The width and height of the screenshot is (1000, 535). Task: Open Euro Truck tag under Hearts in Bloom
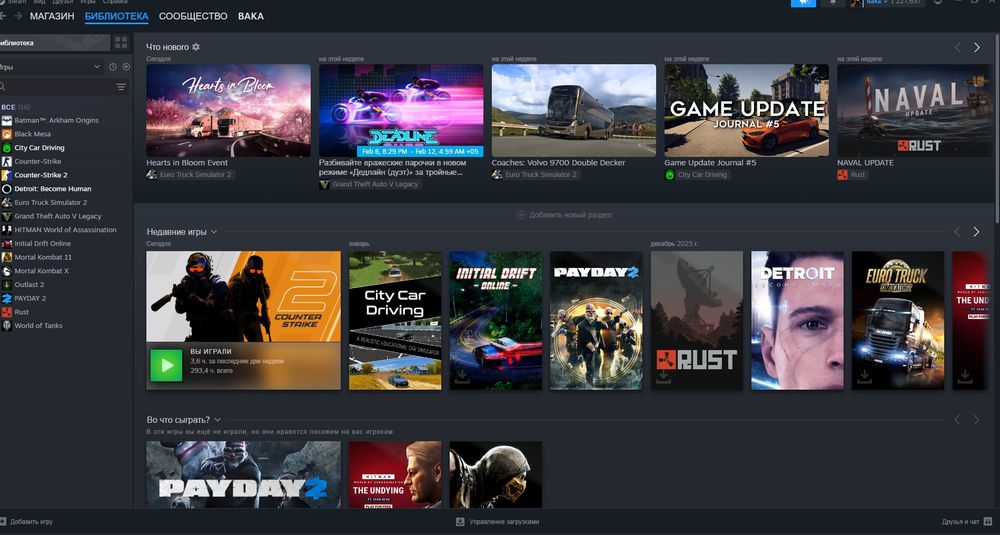coord(189,175)
